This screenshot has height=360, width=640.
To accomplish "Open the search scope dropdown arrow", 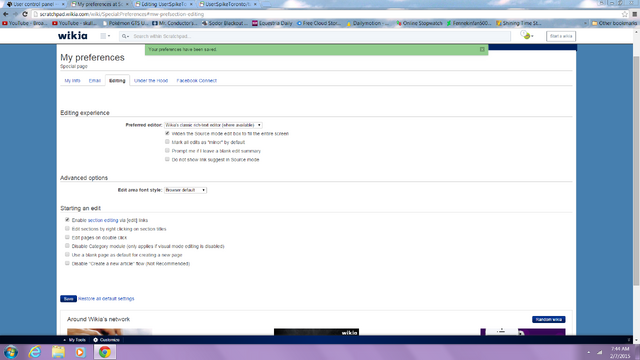I will click(x=126, y=36).
